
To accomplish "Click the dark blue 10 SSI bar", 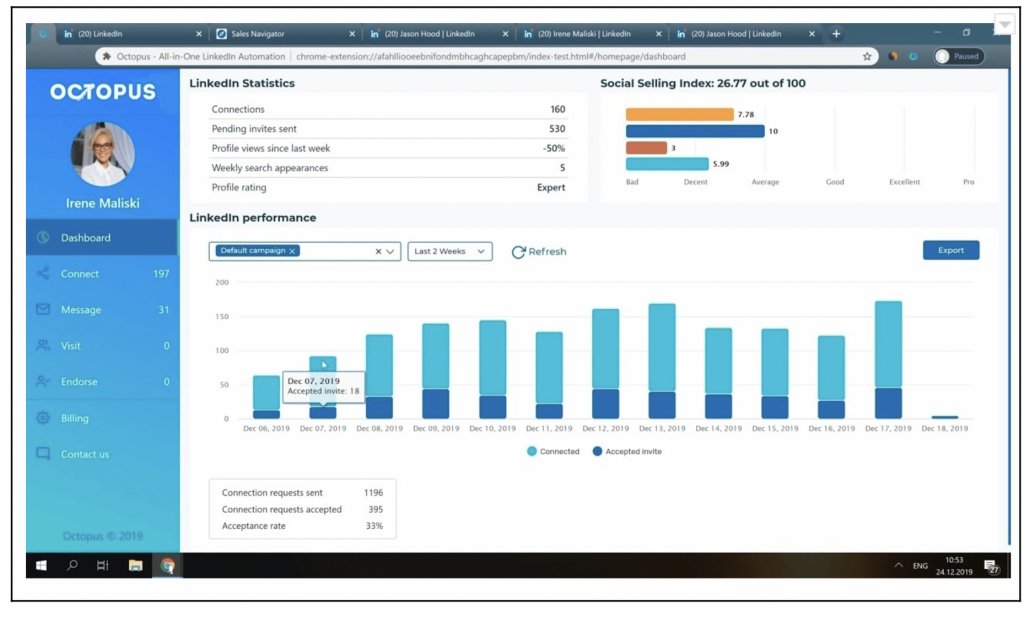I will [695, 131].
